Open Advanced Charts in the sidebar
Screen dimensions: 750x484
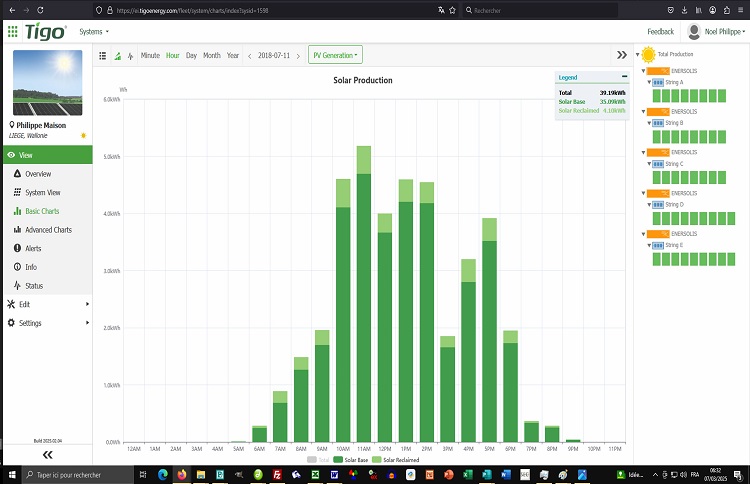48,230
